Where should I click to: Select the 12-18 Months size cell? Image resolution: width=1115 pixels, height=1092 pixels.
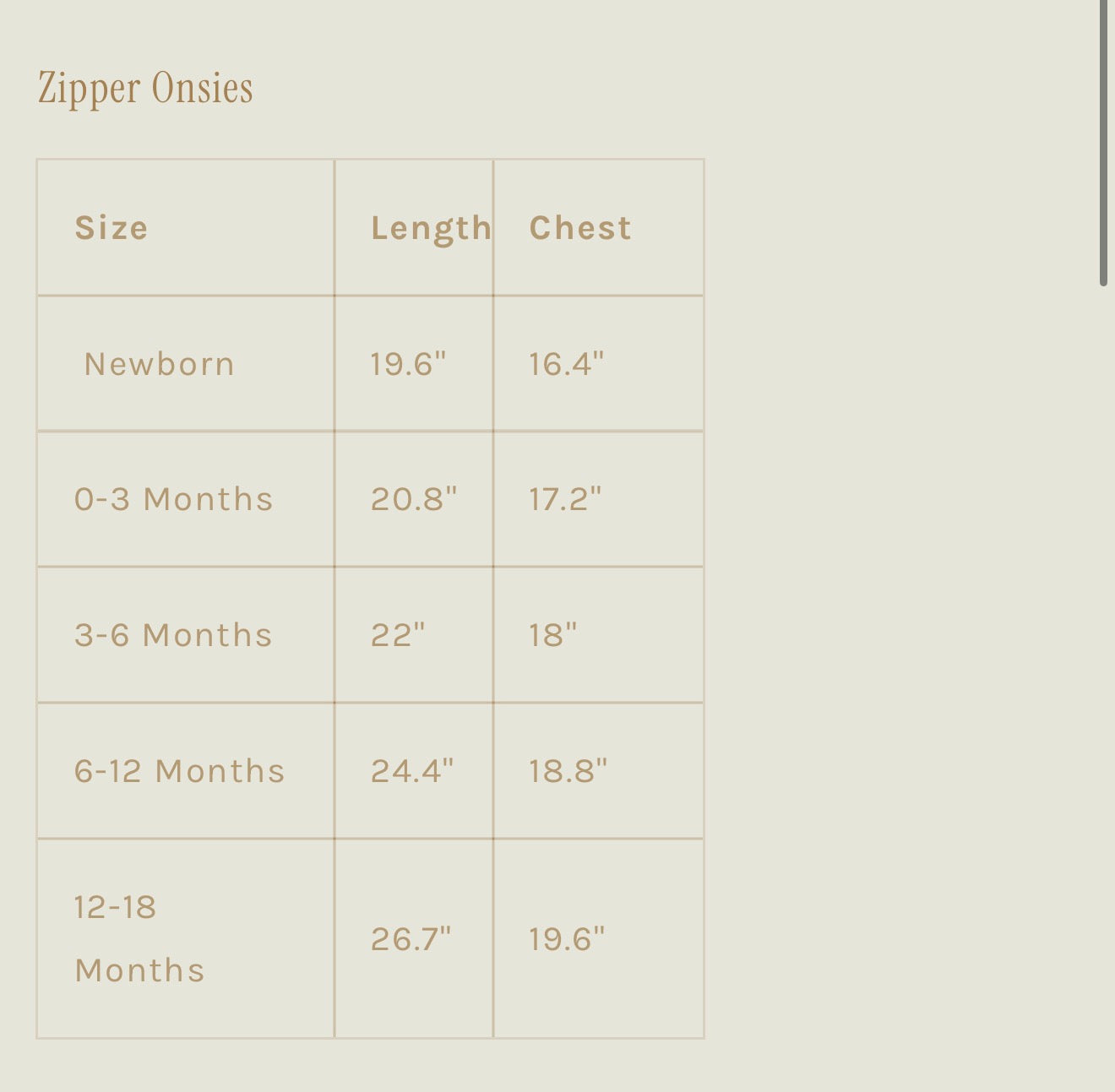139,938
